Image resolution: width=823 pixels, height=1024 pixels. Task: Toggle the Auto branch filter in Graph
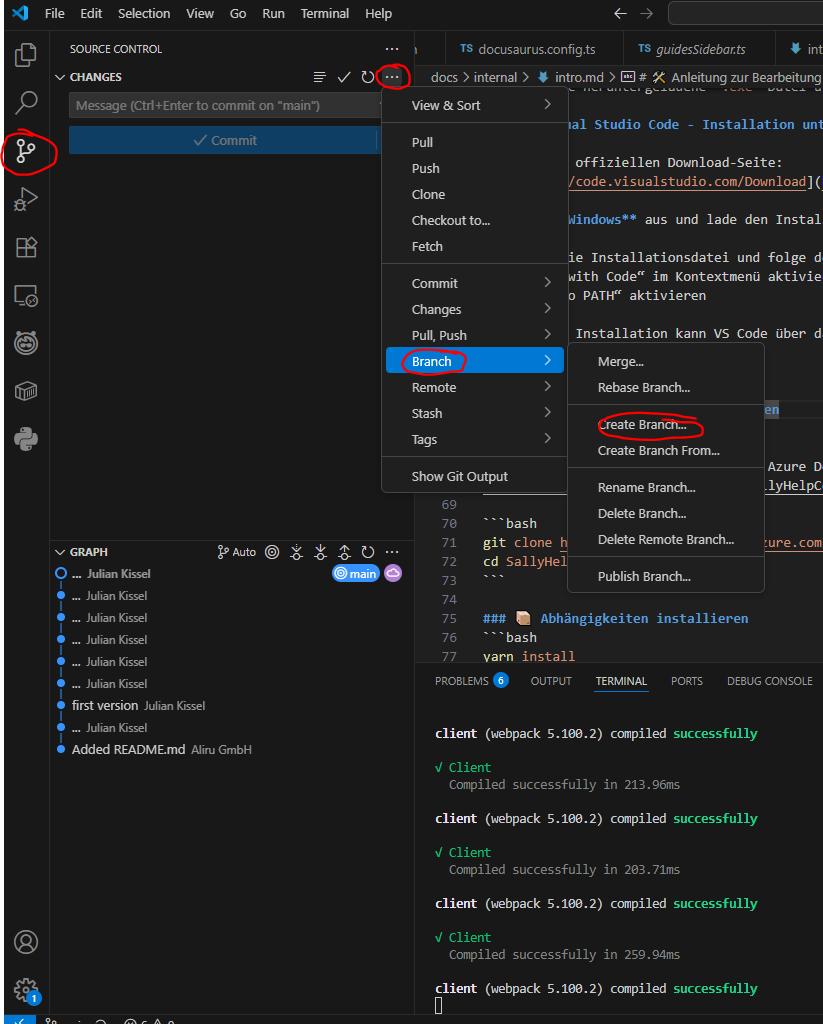click(x=236, y=552)
